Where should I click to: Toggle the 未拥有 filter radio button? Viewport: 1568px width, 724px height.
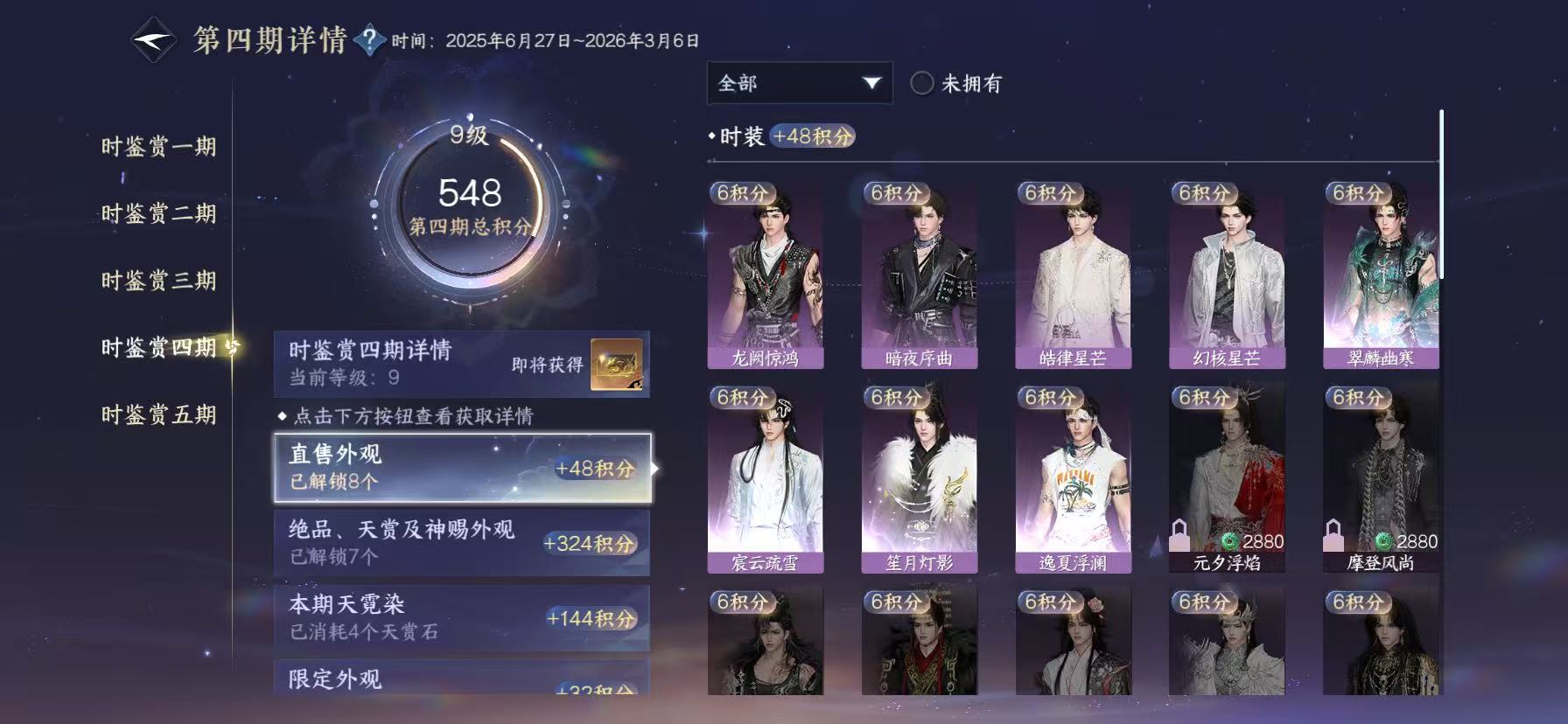(x=921, y=83)
